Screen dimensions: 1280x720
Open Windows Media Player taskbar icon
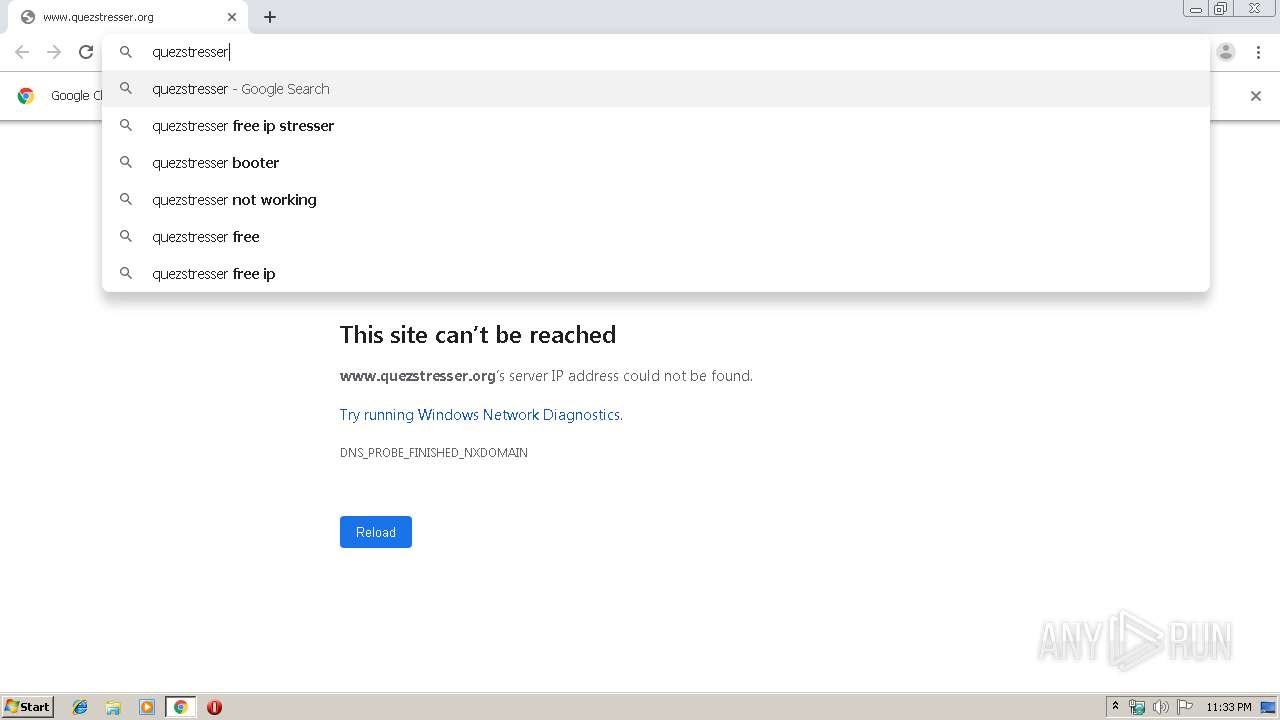tap(147, 707)
